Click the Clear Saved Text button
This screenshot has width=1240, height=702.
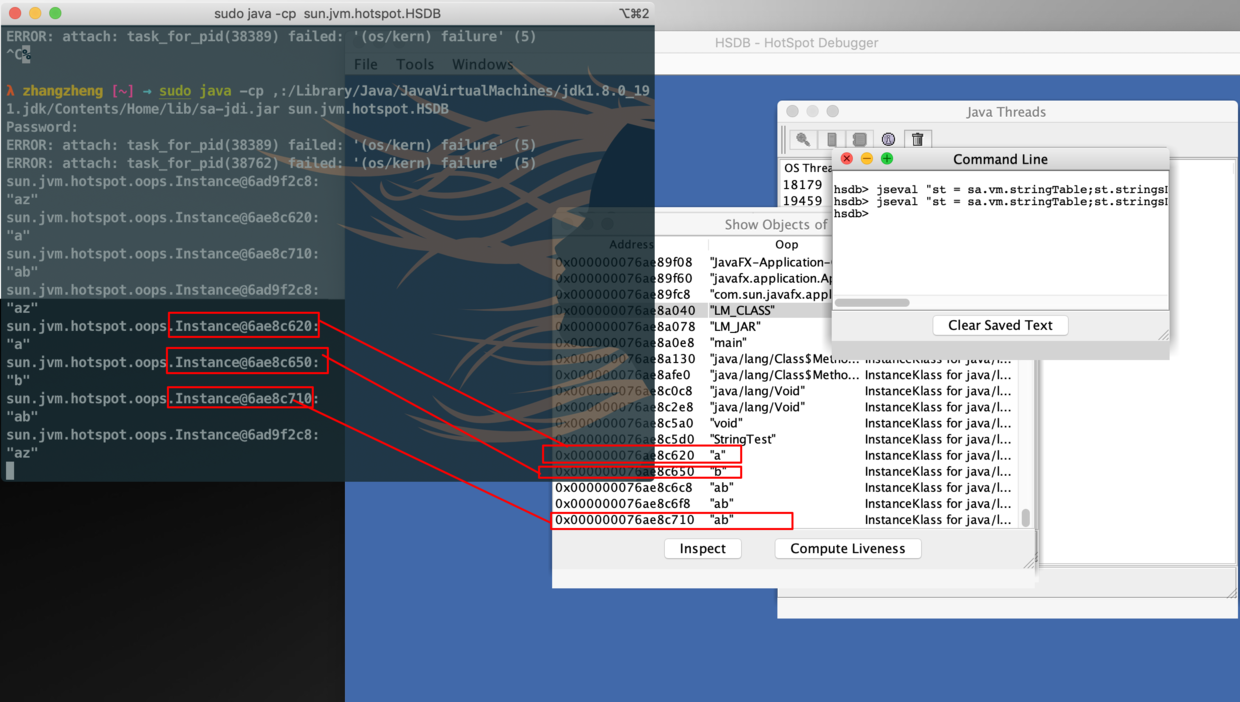pyautogui.click(x=1000, y=325)
